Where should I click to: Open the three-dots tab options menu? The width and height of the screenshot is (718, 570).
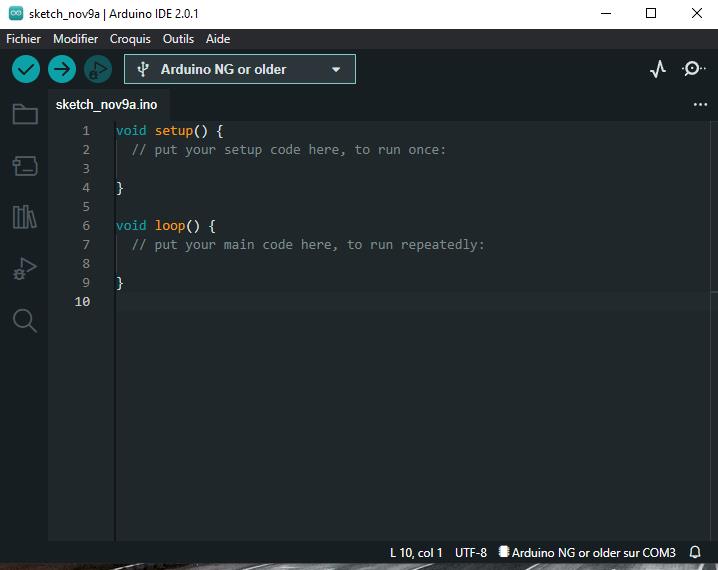click(700, 105)
